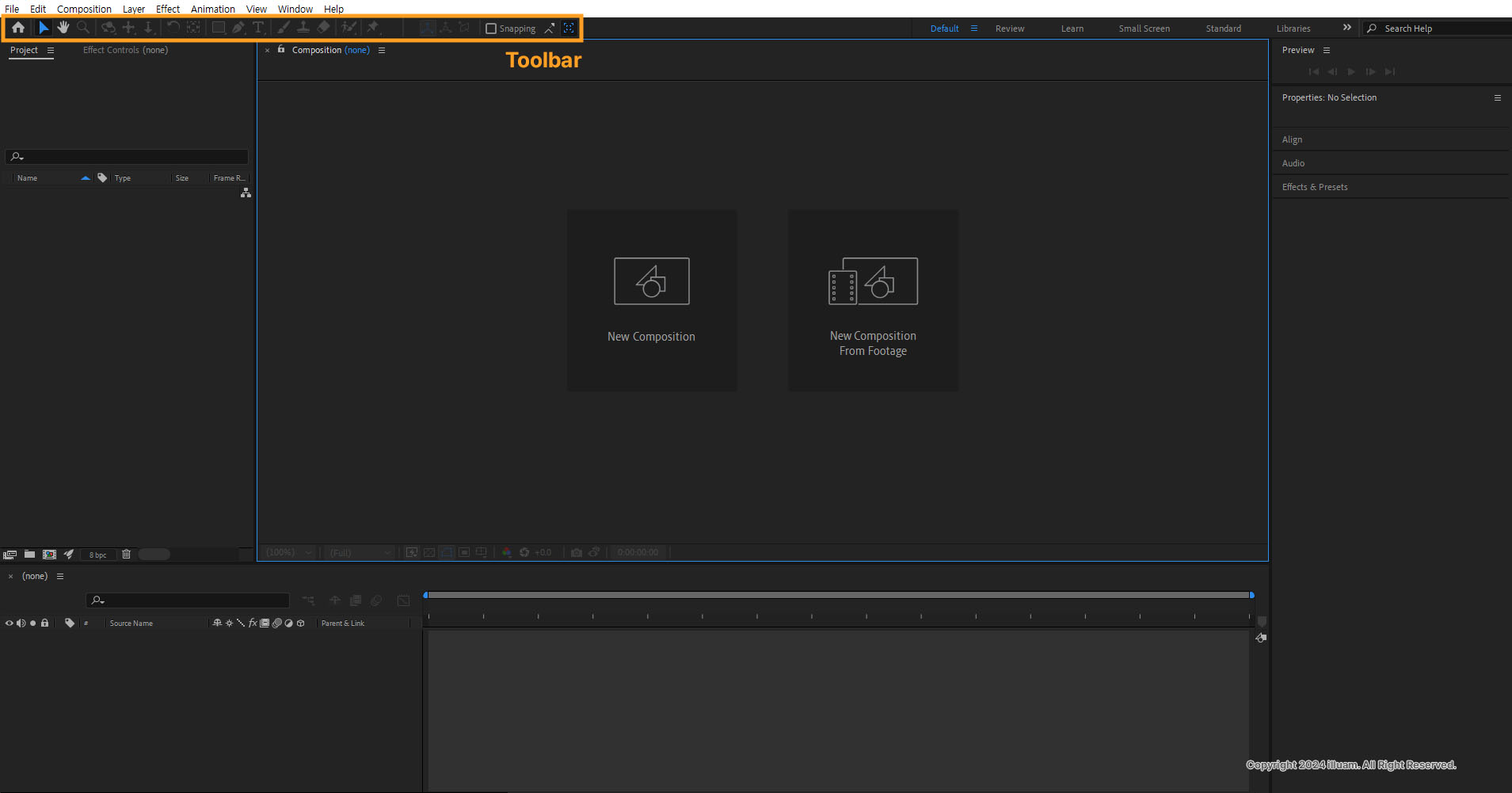The image size is (1512, 793).
Task: Click New Composition From Footage button
Action: tap(873, 300)
